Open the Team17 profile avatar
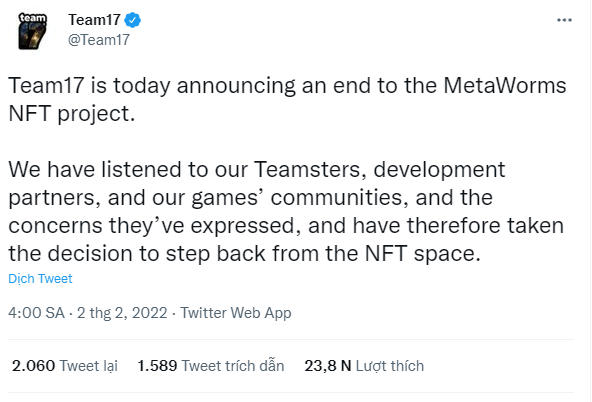 tap(32, 31)
